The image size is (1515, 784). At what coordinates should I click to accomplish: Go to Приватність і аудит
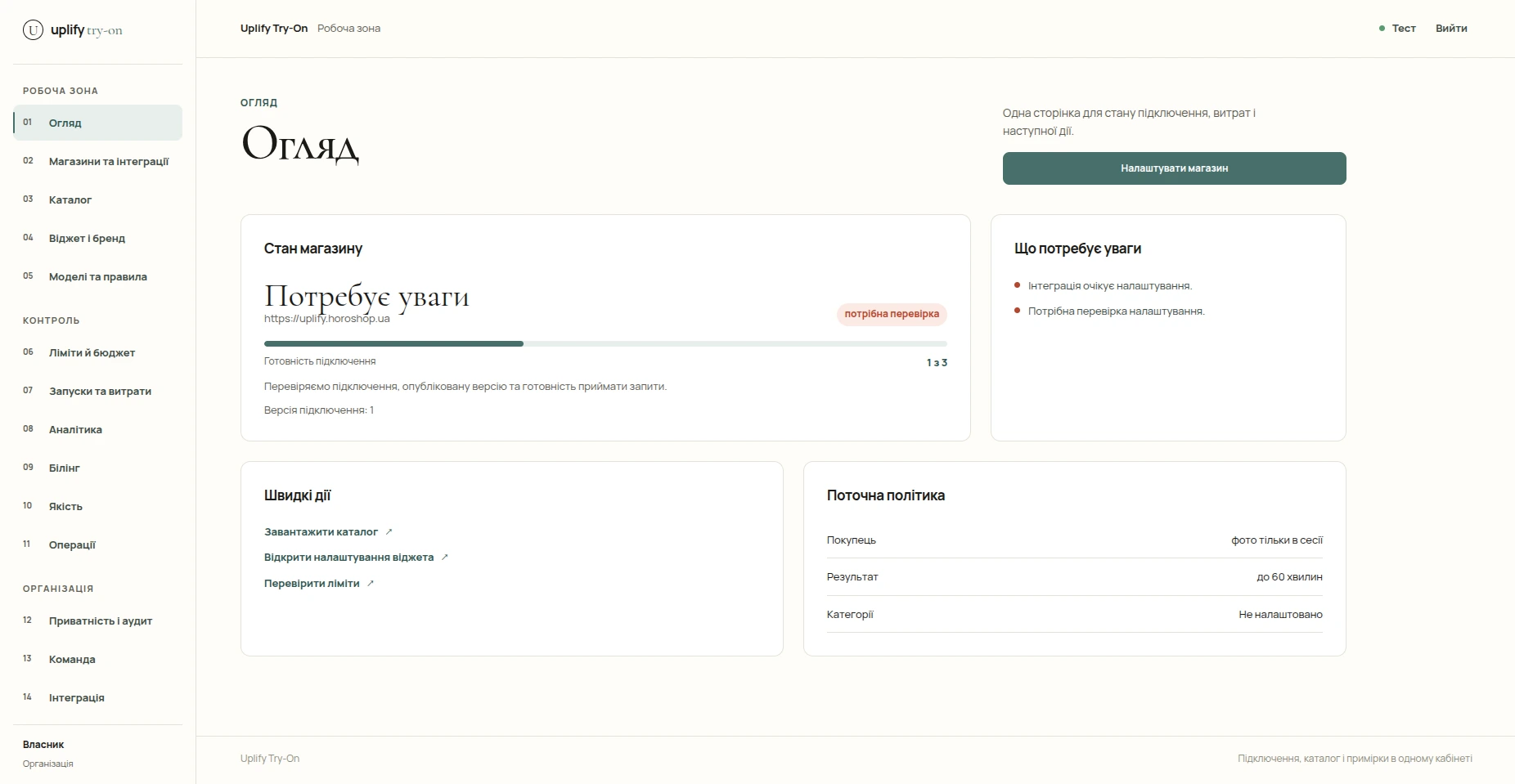(97, 620)
